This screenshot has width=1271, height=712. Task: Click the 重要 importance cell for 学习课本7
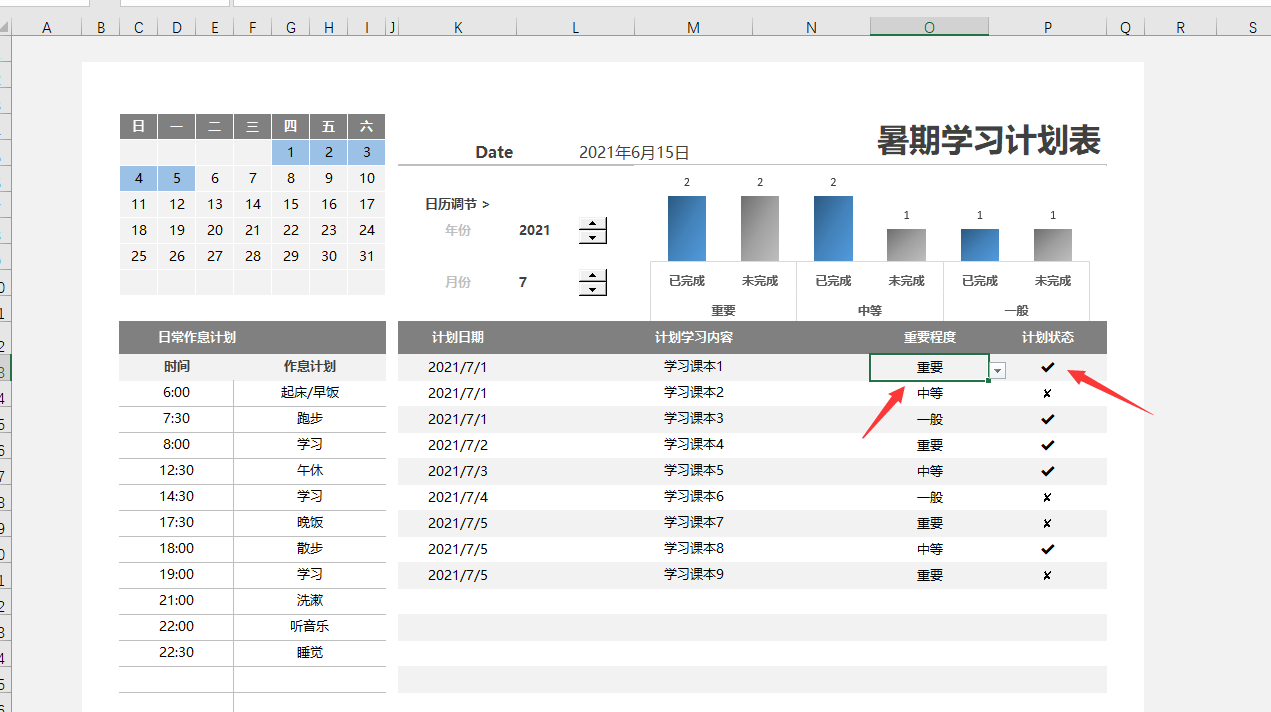point(929,523)
